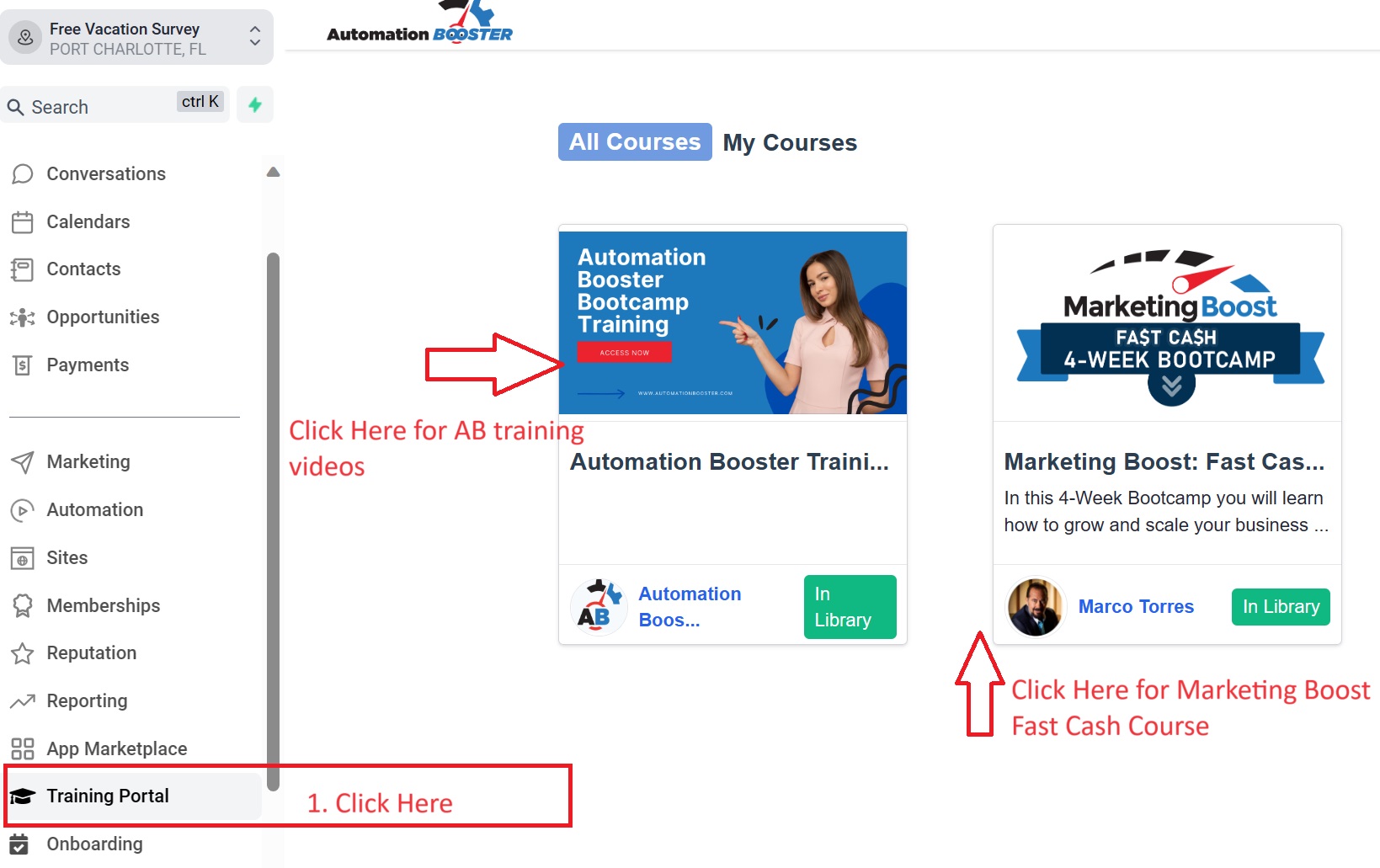This screenshot has height=868, width=1380.
Task: Click the Marketing Boost course description text
Action: point(1166,512)
